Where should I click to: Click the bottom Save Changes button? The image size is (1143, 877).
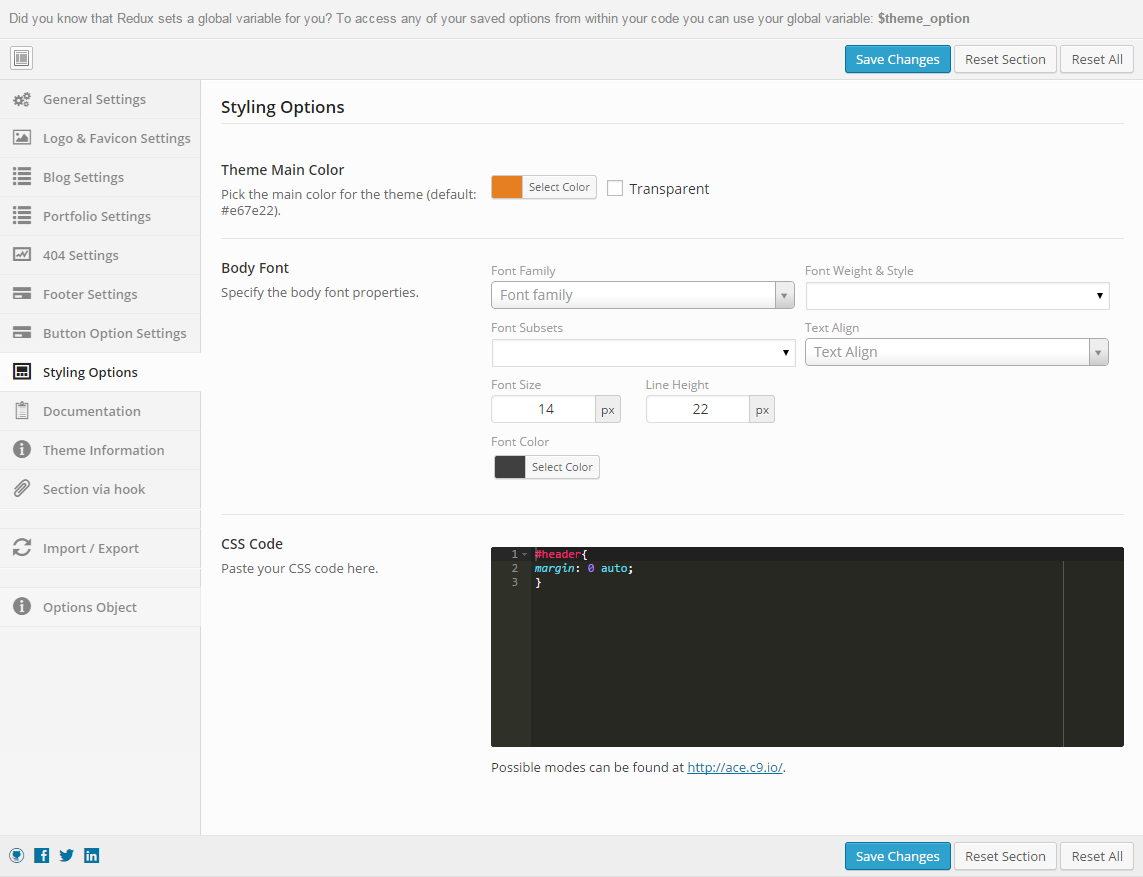(x=897, y=856)
